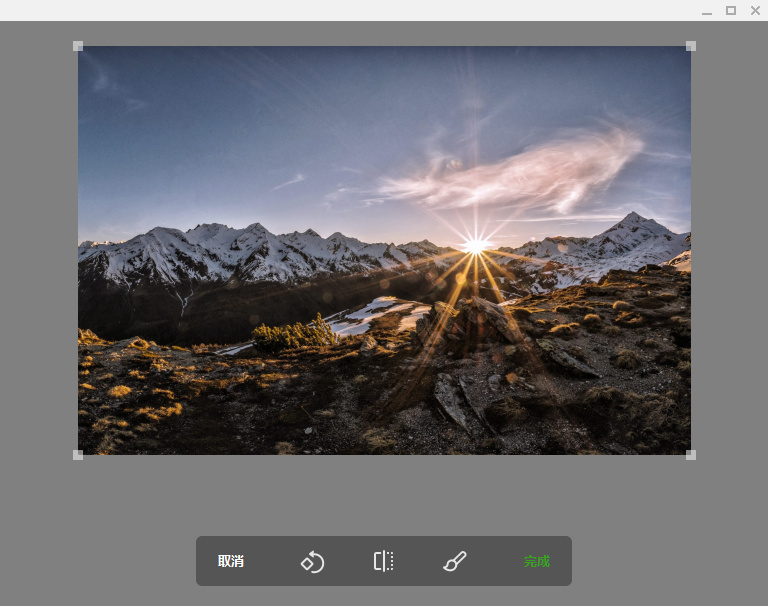Click the large foreground rock slab
Image resolution: width=768 pixels, height=606 pixels.
(455, 400)
